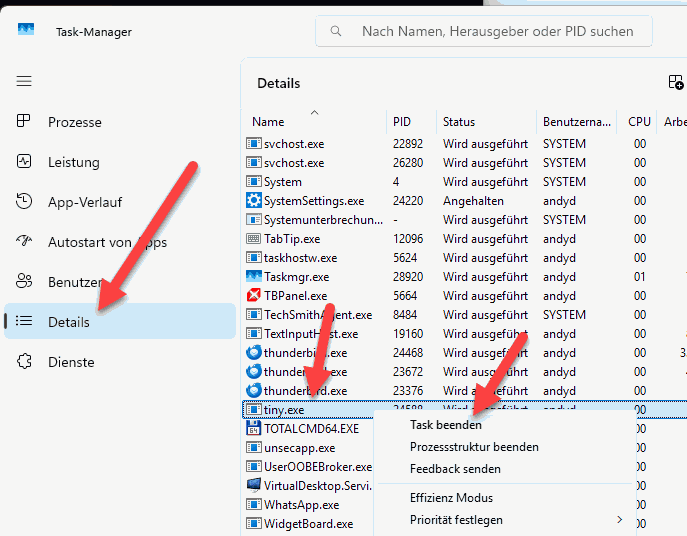Image resolution: width=687 pixels, height=536 pixels.
Task: Click the tiny.exe process icon
Action: click(x=254, y=409)
